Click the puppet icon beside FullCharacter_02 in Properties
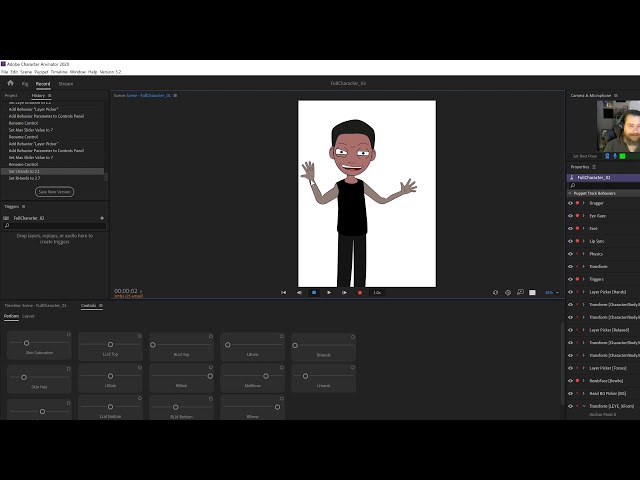The width and height of the screenshot is (640, 480). [572, 178]
